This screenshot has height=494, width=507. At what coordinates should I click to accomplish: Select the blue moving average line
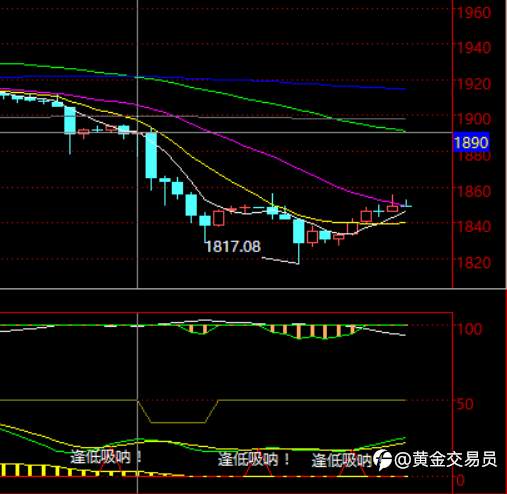point(267,81)
